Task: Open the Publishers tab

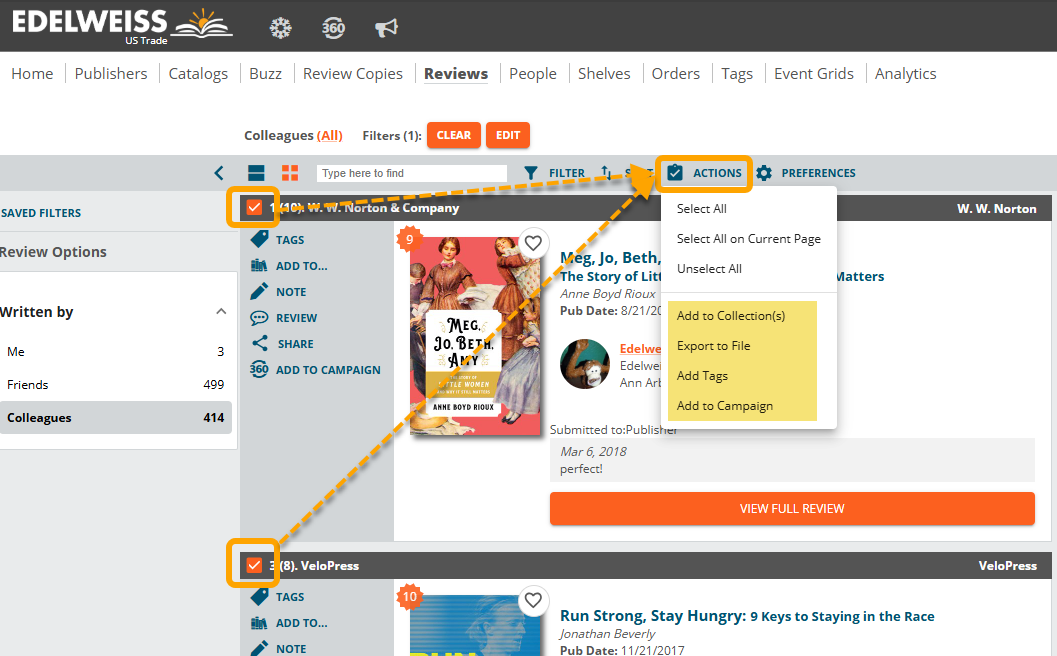Action: coord(111,73)
